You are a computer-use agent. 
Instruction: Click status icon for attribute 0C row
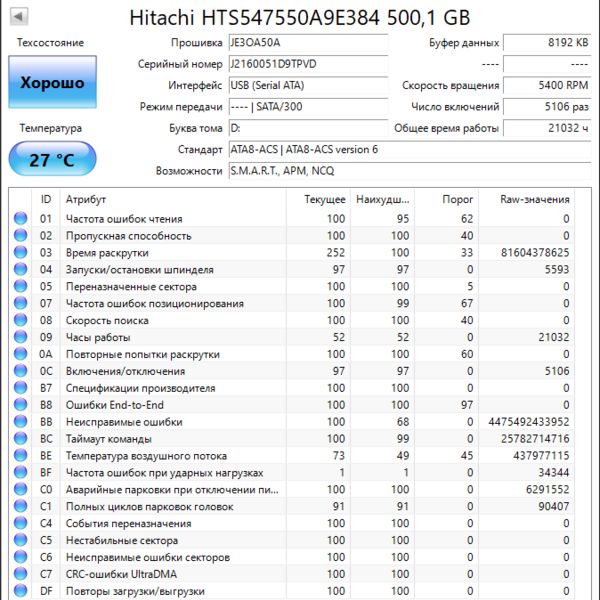21,371
